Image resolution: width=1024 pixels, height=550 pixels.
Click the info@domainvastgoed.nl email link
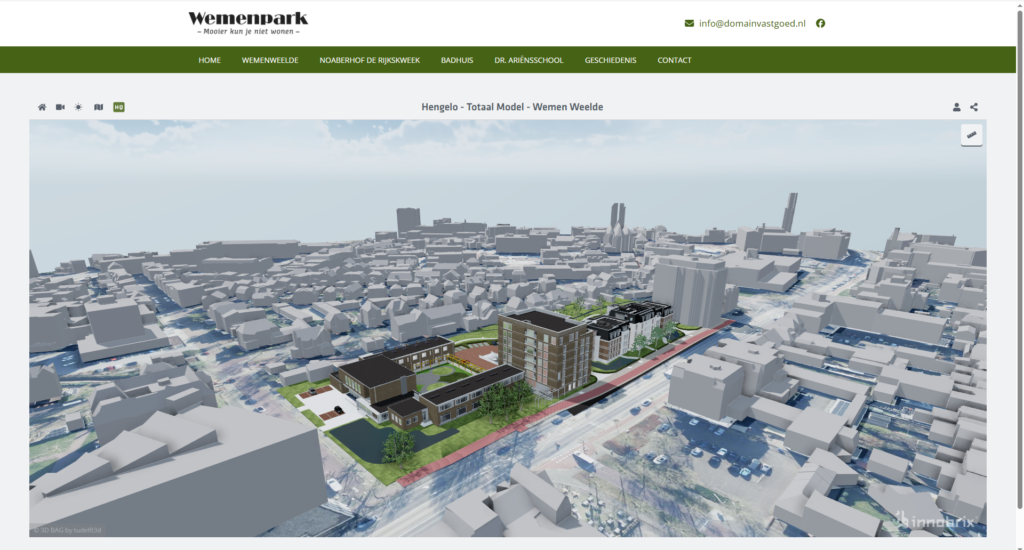[x=751, y=23]
